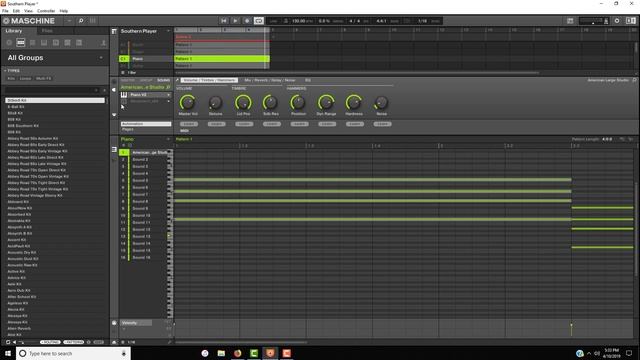The width and height of the screenshot is (640, 360).
Task: Open the 1/16 grid value in header
Action: click(422, 21)
